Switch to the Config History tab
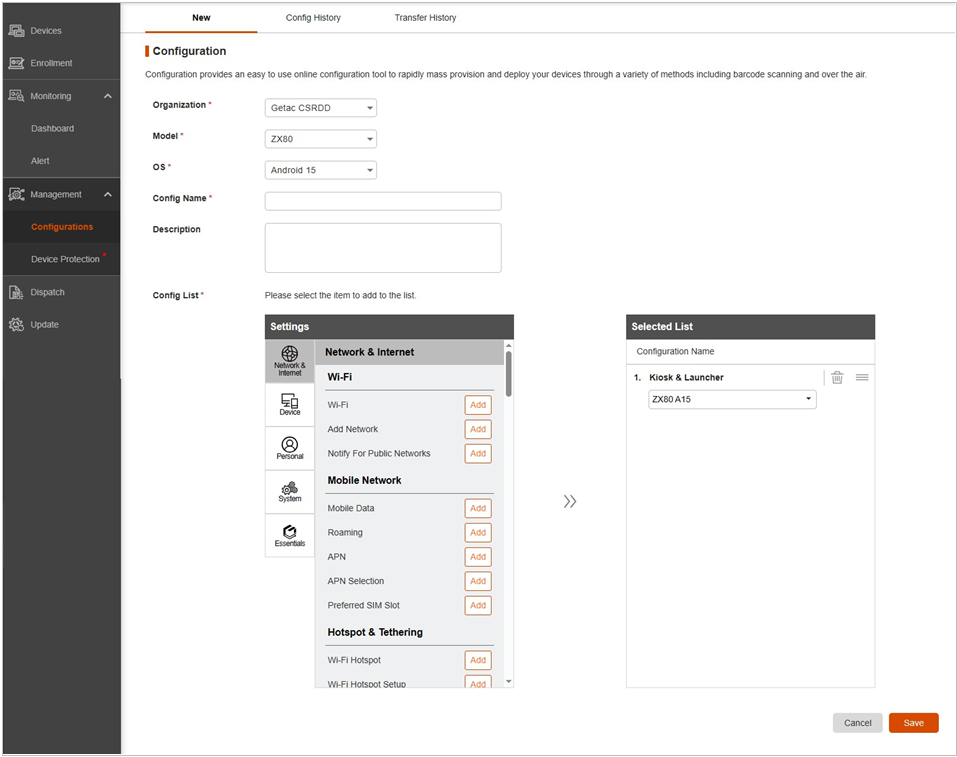Screen dimensions: 957x757 (x=313, y=18)
